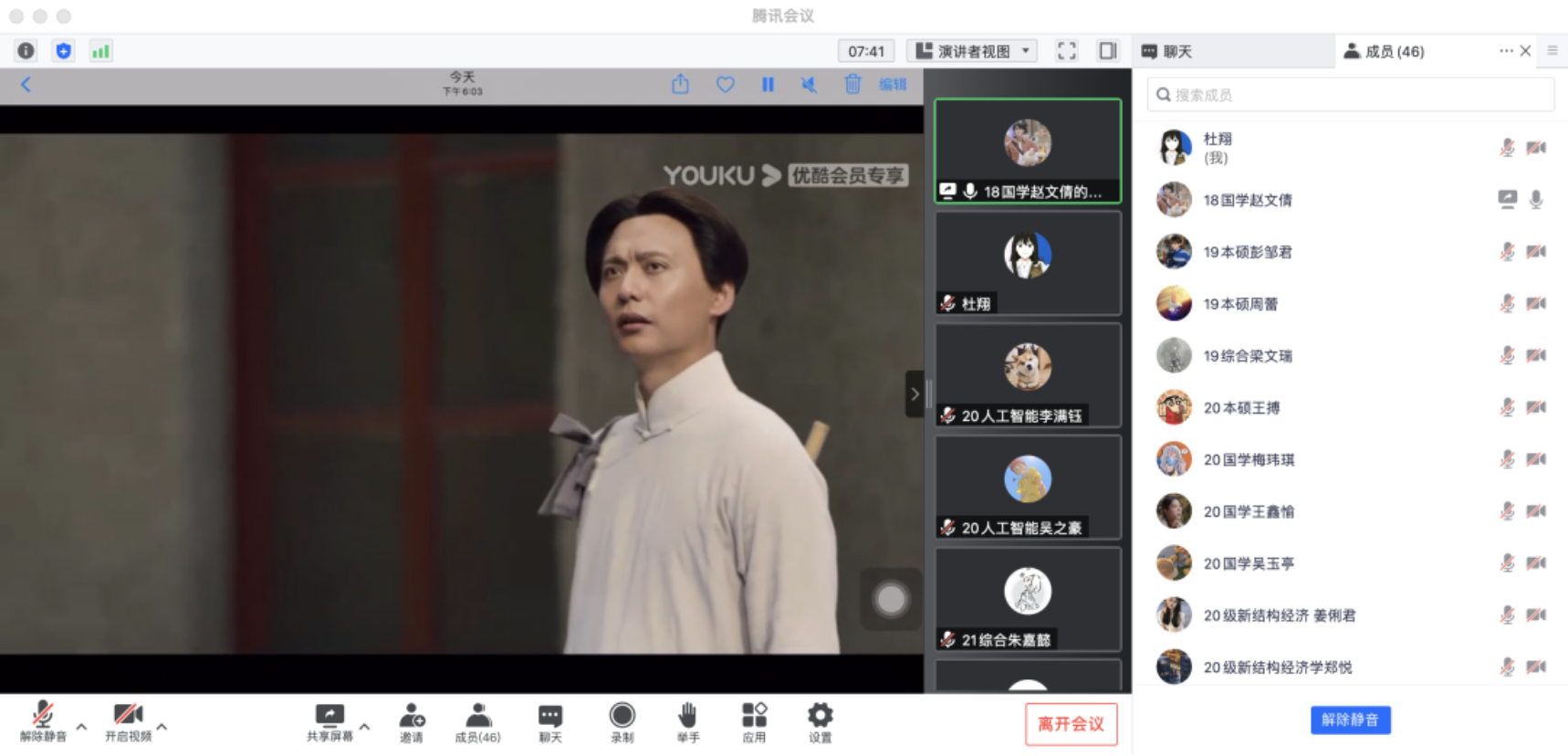Close the members side panel
Screen dimensions: 1568x756
(1525, 51)
